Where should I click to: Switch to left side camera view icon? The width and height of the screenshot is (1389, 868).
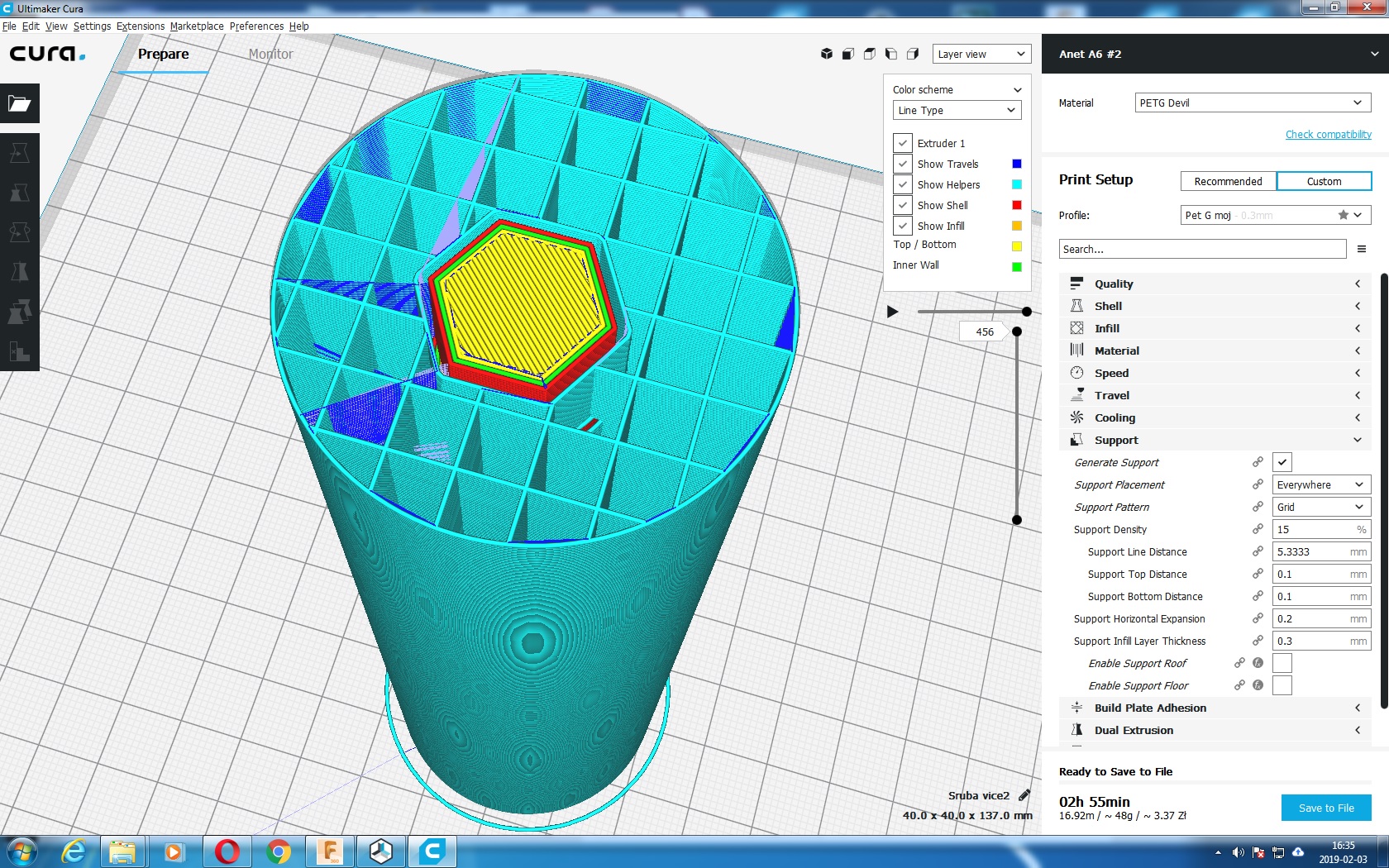click(x=890, y=54)
